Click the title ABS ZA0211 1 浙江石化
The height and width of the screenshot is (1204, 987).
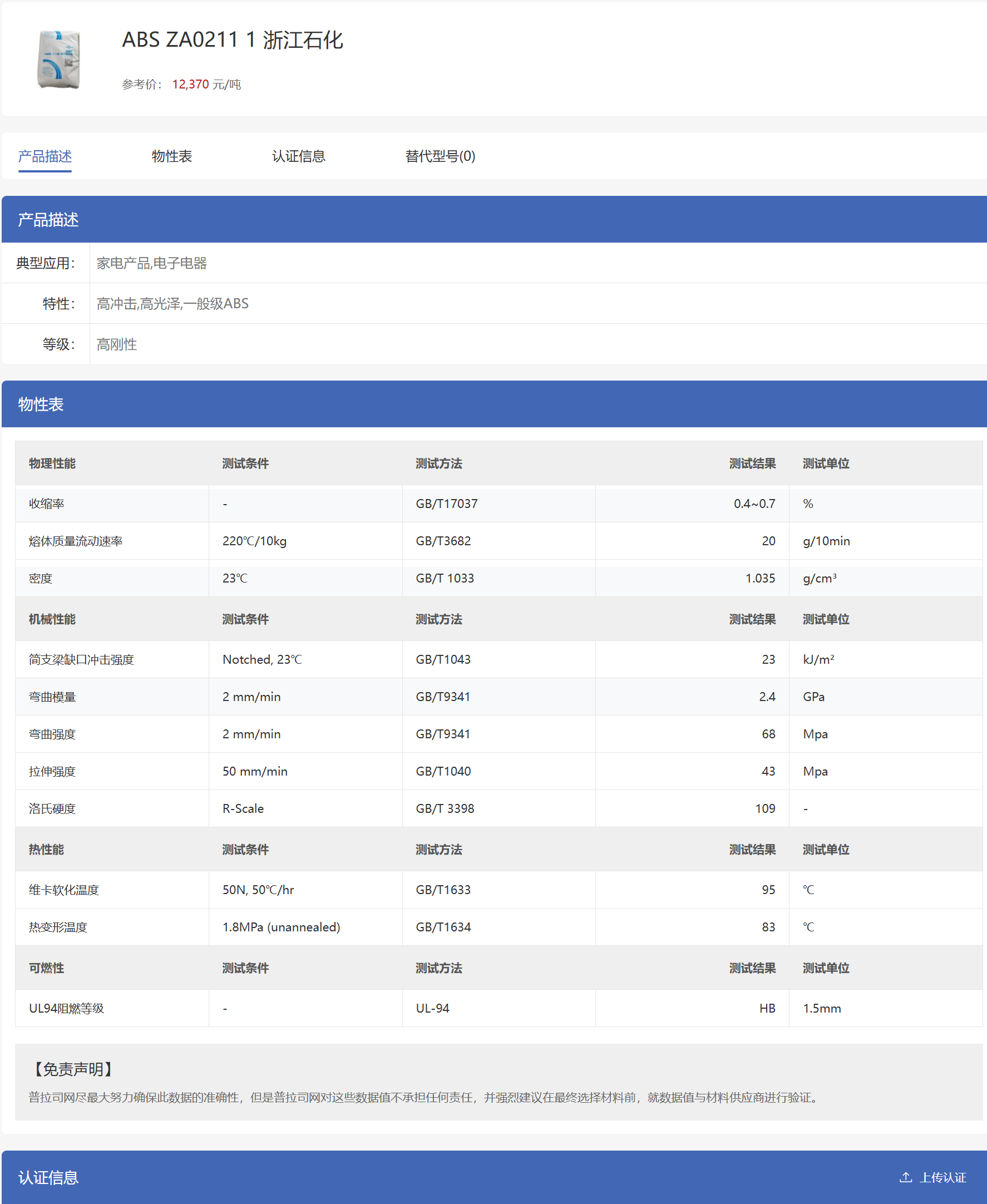[233, 40]
